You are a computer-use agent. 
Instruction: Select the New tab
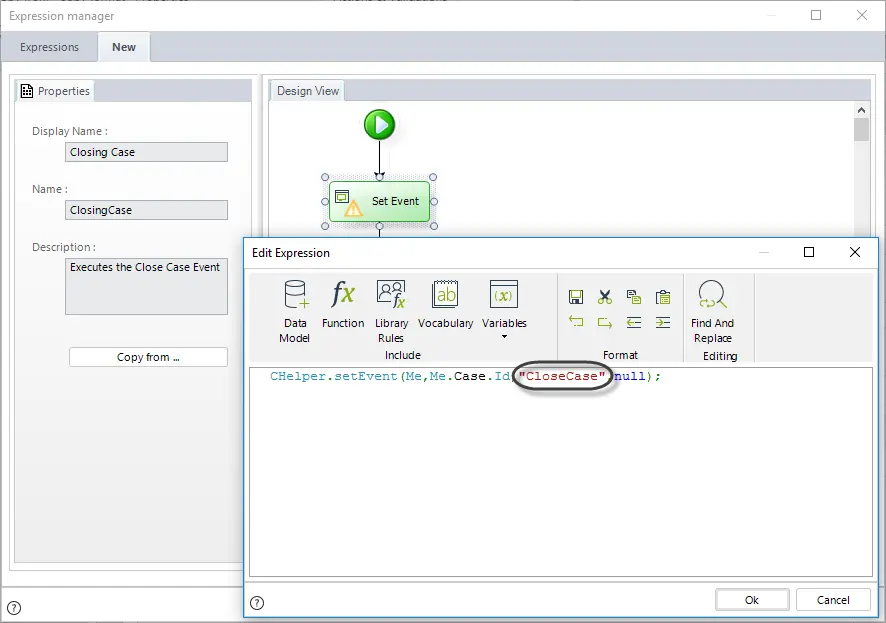pos(124,47)
